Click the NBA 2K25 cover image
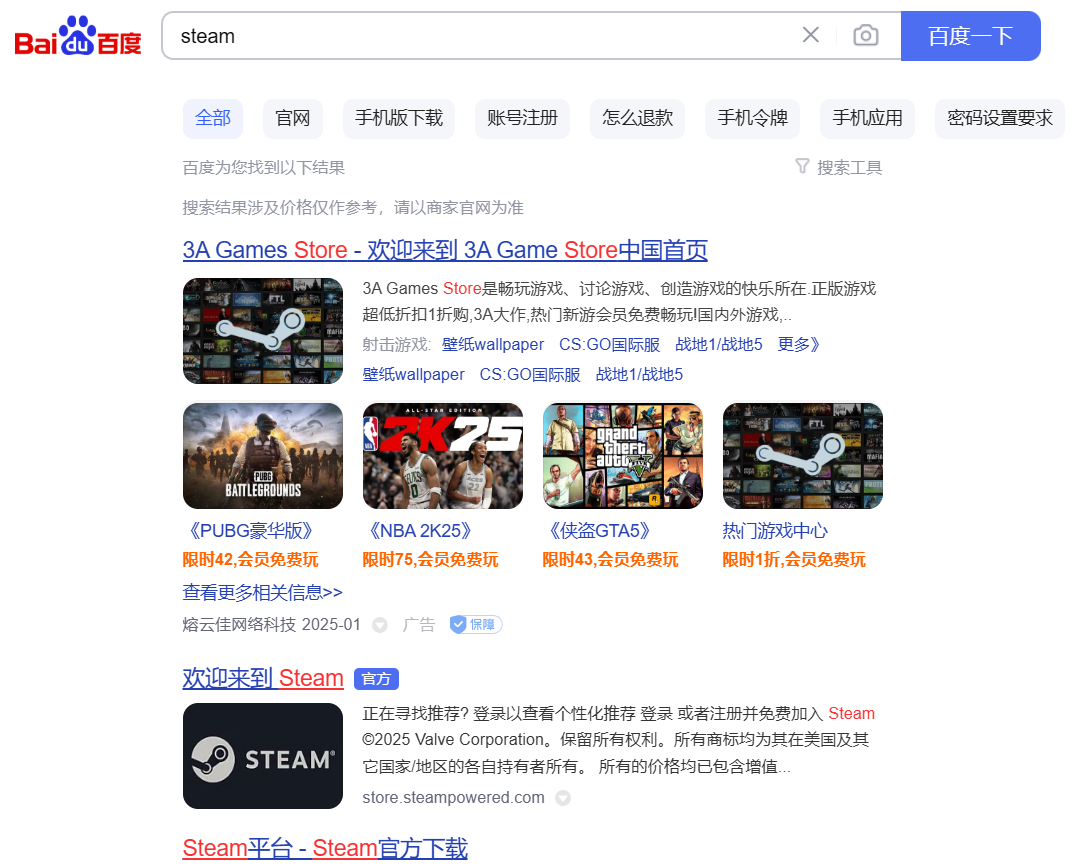Viewport: 1071px width, 866px height. [443, 456]
